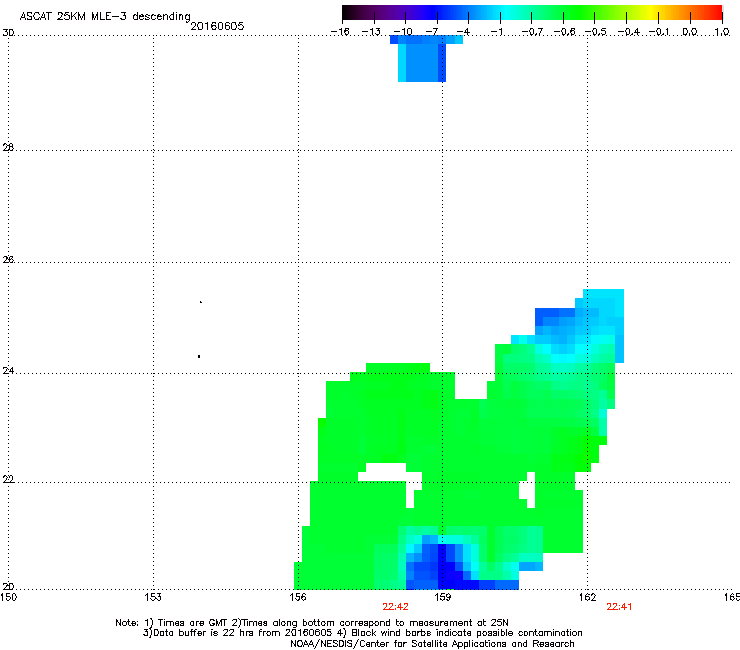Image resolution: width=740 pixels, height=650 pixels.
Task: Click the longitude label 159
Action: click(443, 597)
